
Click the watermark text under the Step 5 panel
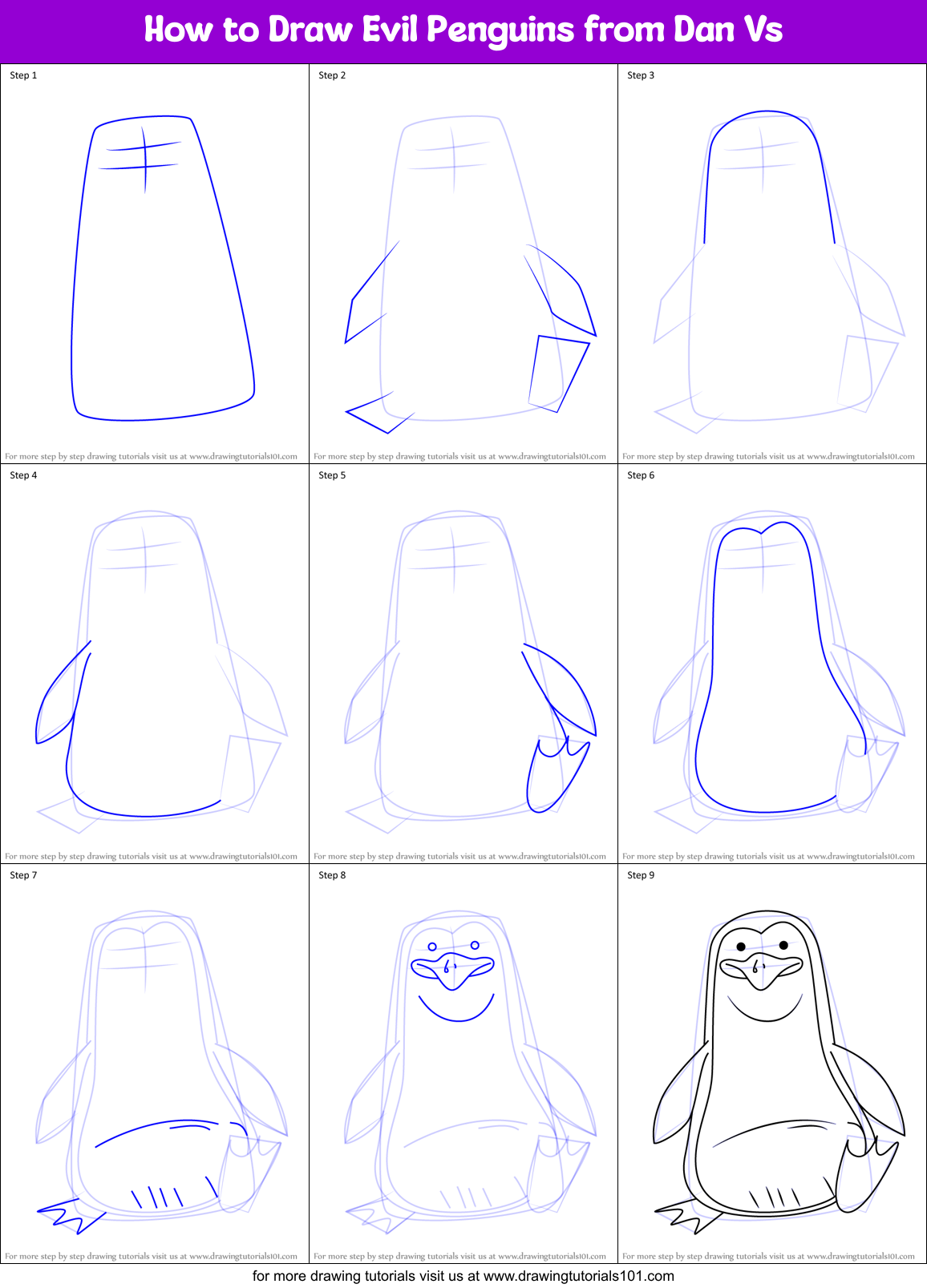459,856
